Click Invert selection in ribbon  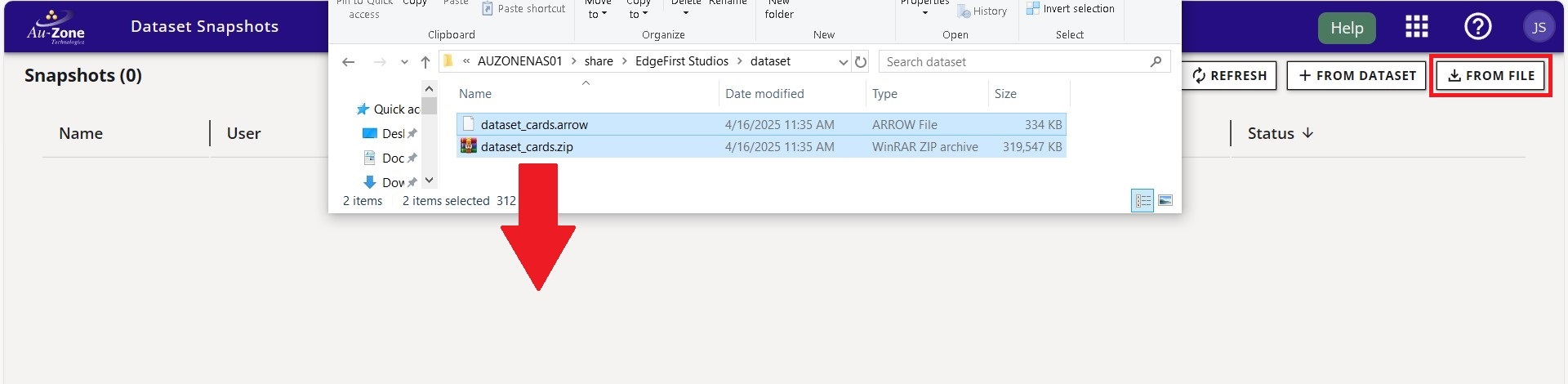click(1071, 9)
